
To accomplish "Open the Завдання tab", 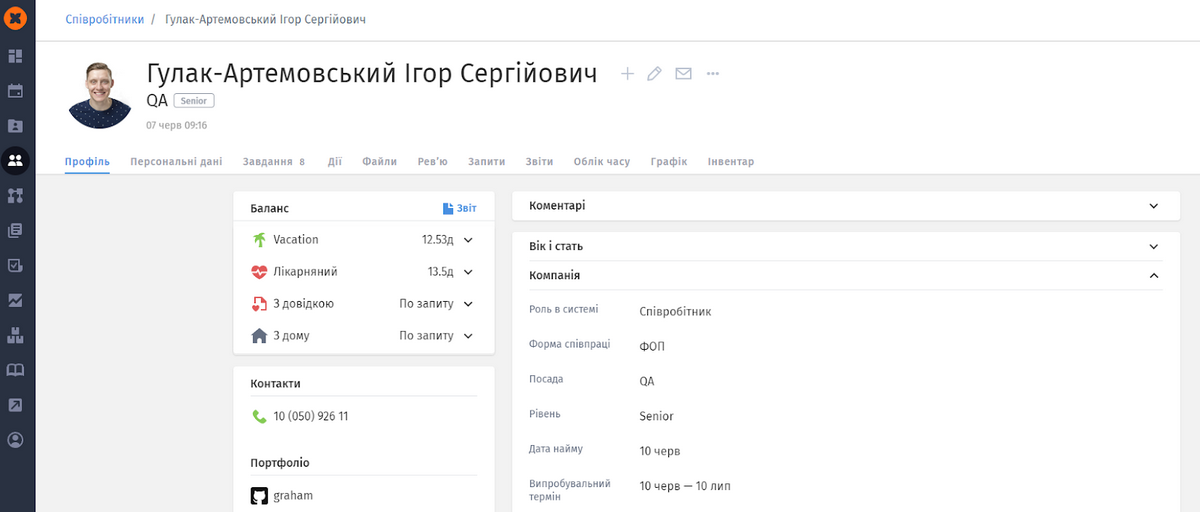I will pos(268,162).
